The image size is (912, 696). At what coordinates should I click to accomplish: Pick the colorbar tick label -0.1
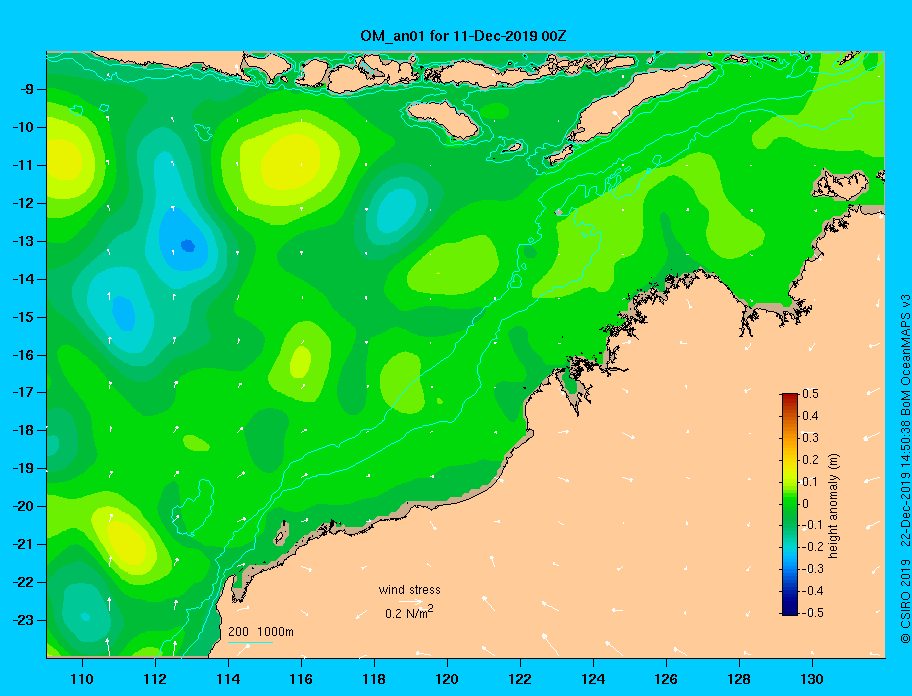tap(813, 525)
